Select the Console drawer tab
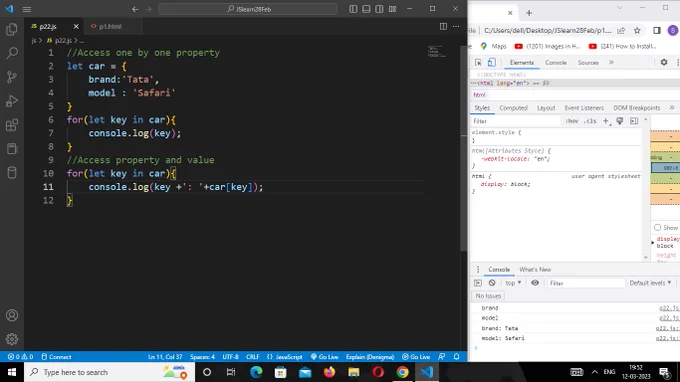 (x=499, y=270)
